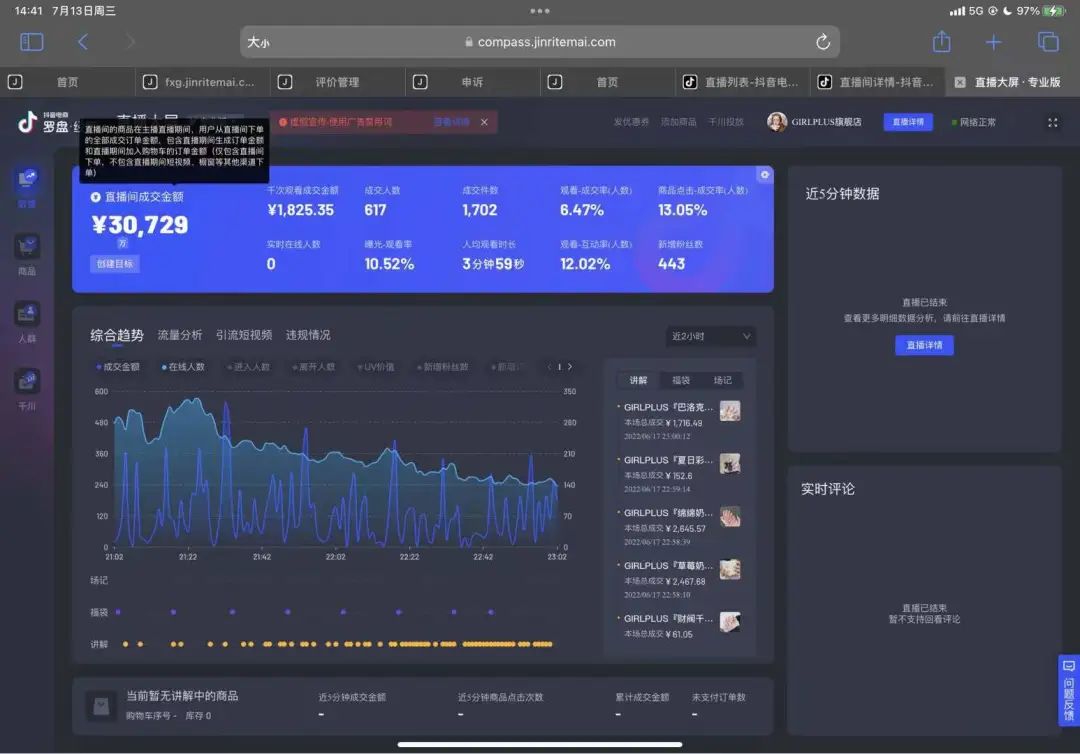The image size is (1080, 754).
Task: Select the 场记 list tab
Action: pyautogui.click(x=723, y=380)
